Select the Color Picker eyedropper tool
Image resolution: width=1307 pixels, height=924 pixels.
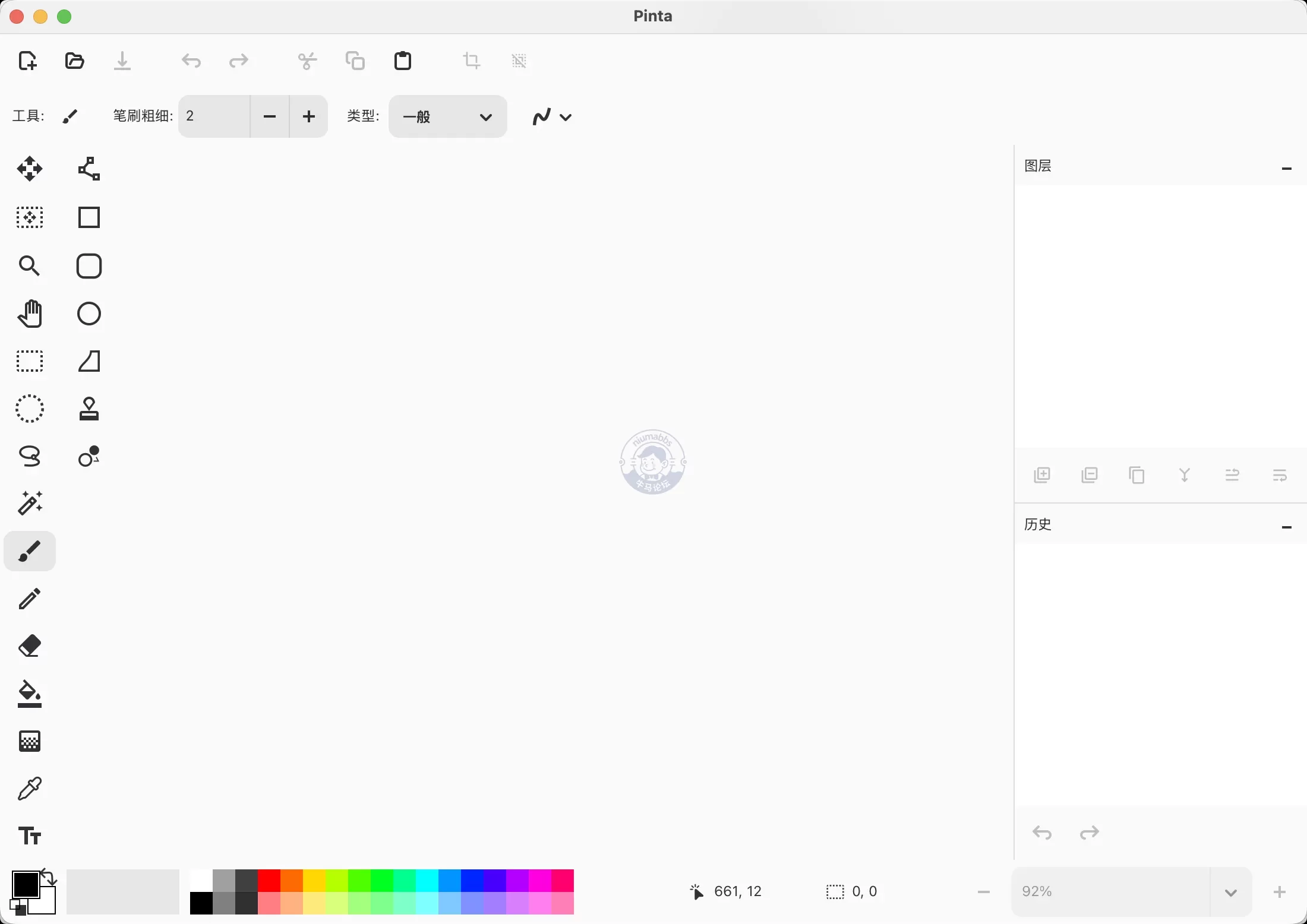tap(30, 789)
